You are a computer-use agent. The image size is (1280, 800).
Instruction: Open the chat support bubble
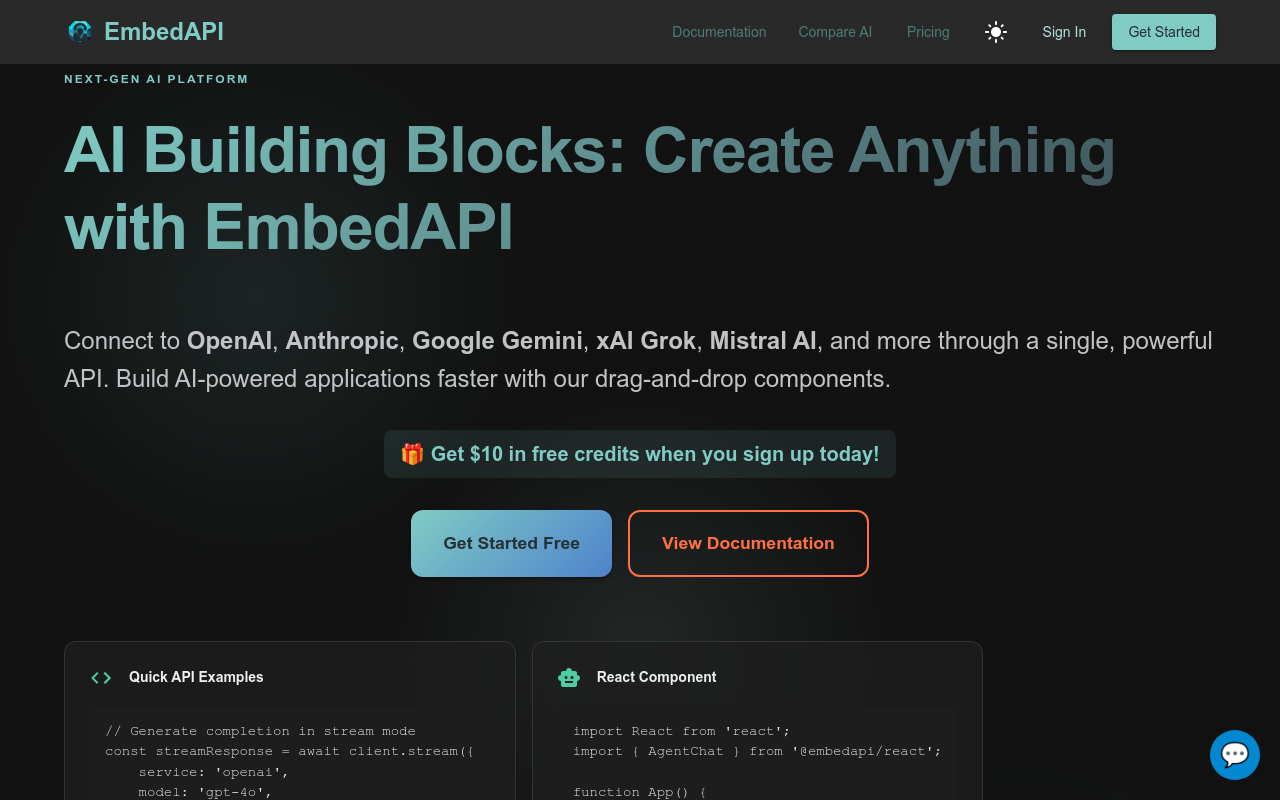1235,755
